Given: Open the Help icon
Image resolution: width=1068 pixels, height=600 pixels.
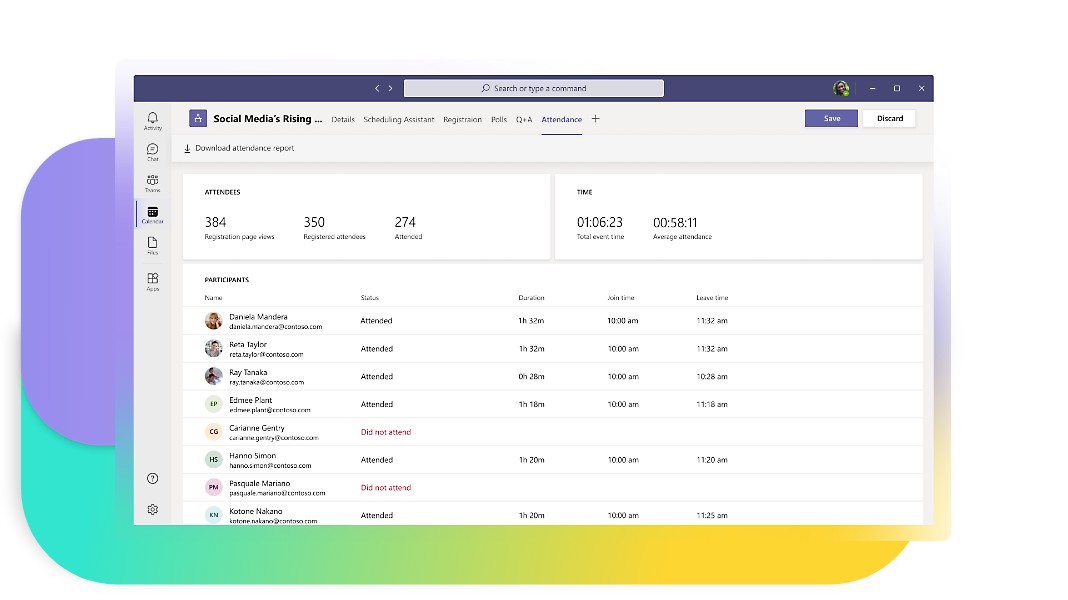Looking at the screenshot, I should pos(152,479).
